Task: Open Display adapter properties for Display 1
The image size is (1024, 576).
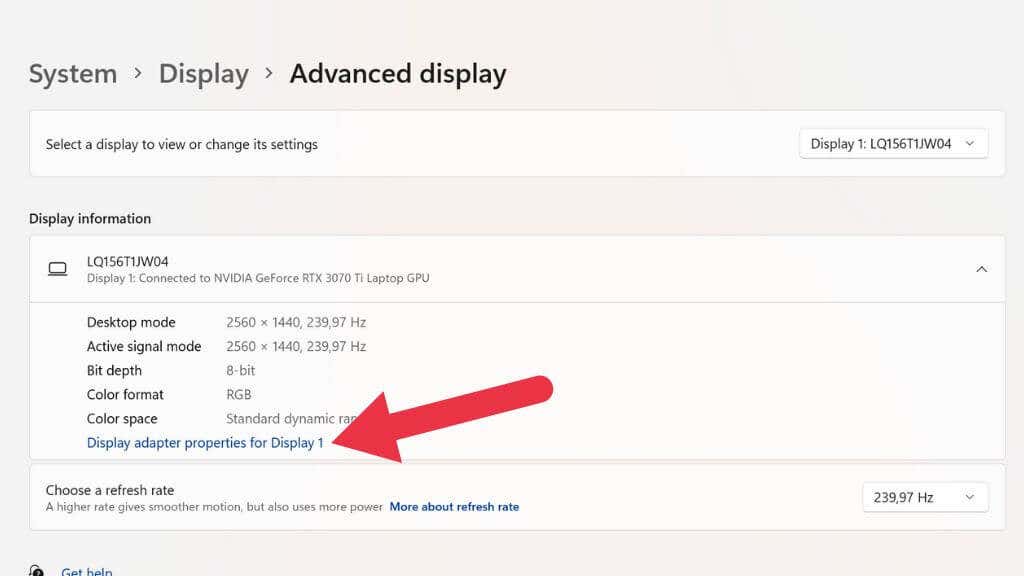Action: click(x=203, y=442)
